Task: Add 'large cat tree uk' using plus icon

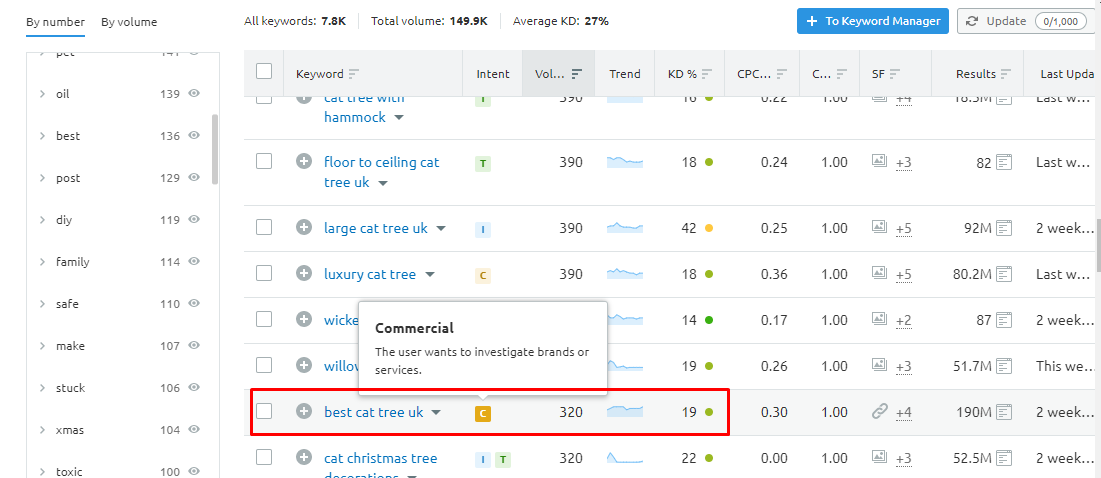Action: 303,227
